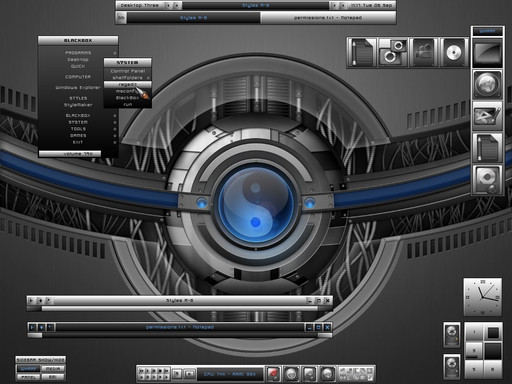Click the gears settings icon in top dock
Viewport: 512px width, 384px height.
pos(393,53)
